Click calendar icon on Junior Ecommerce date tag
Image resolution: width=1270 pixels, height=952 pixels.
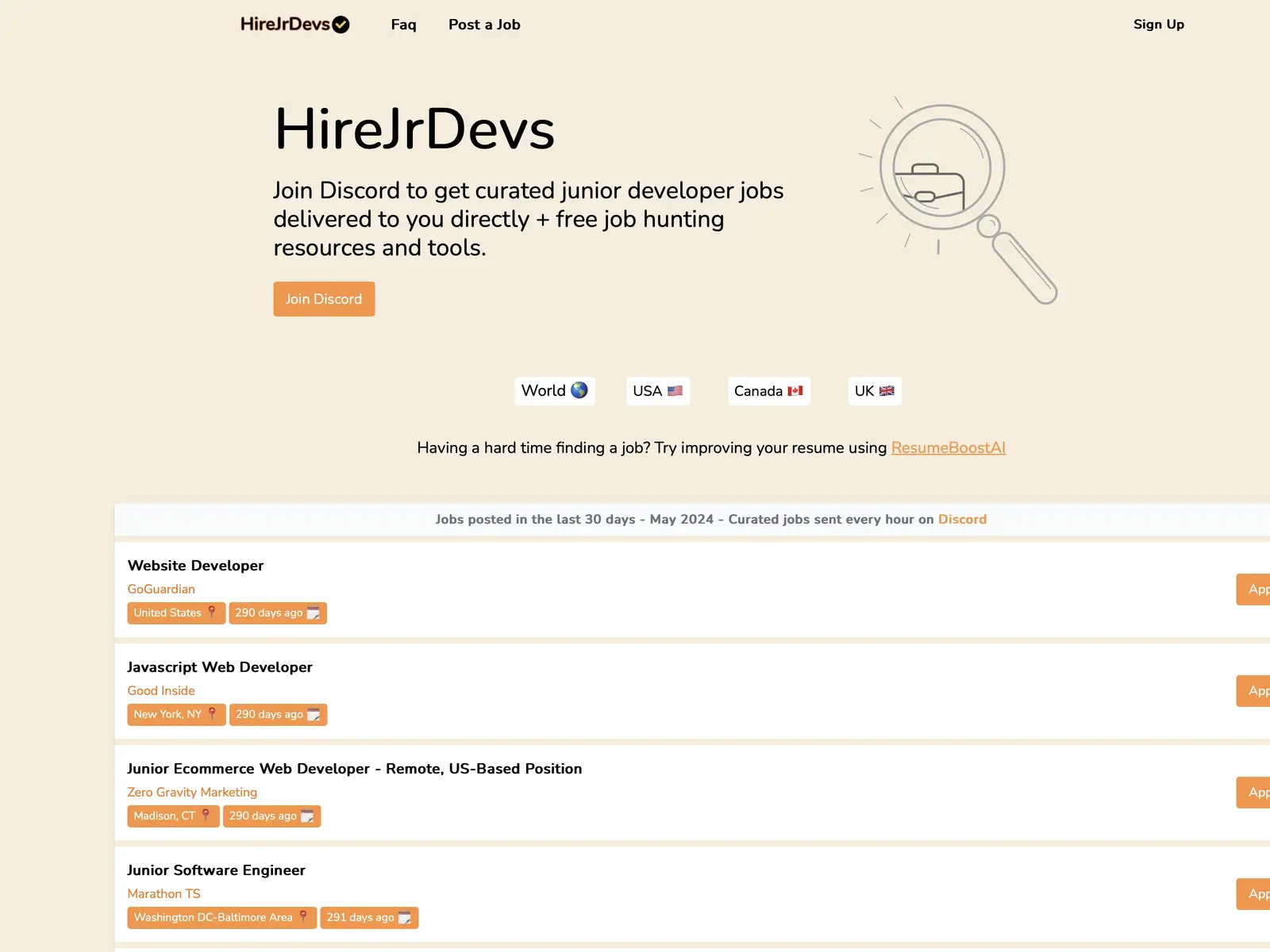click(x=307, y=816)
